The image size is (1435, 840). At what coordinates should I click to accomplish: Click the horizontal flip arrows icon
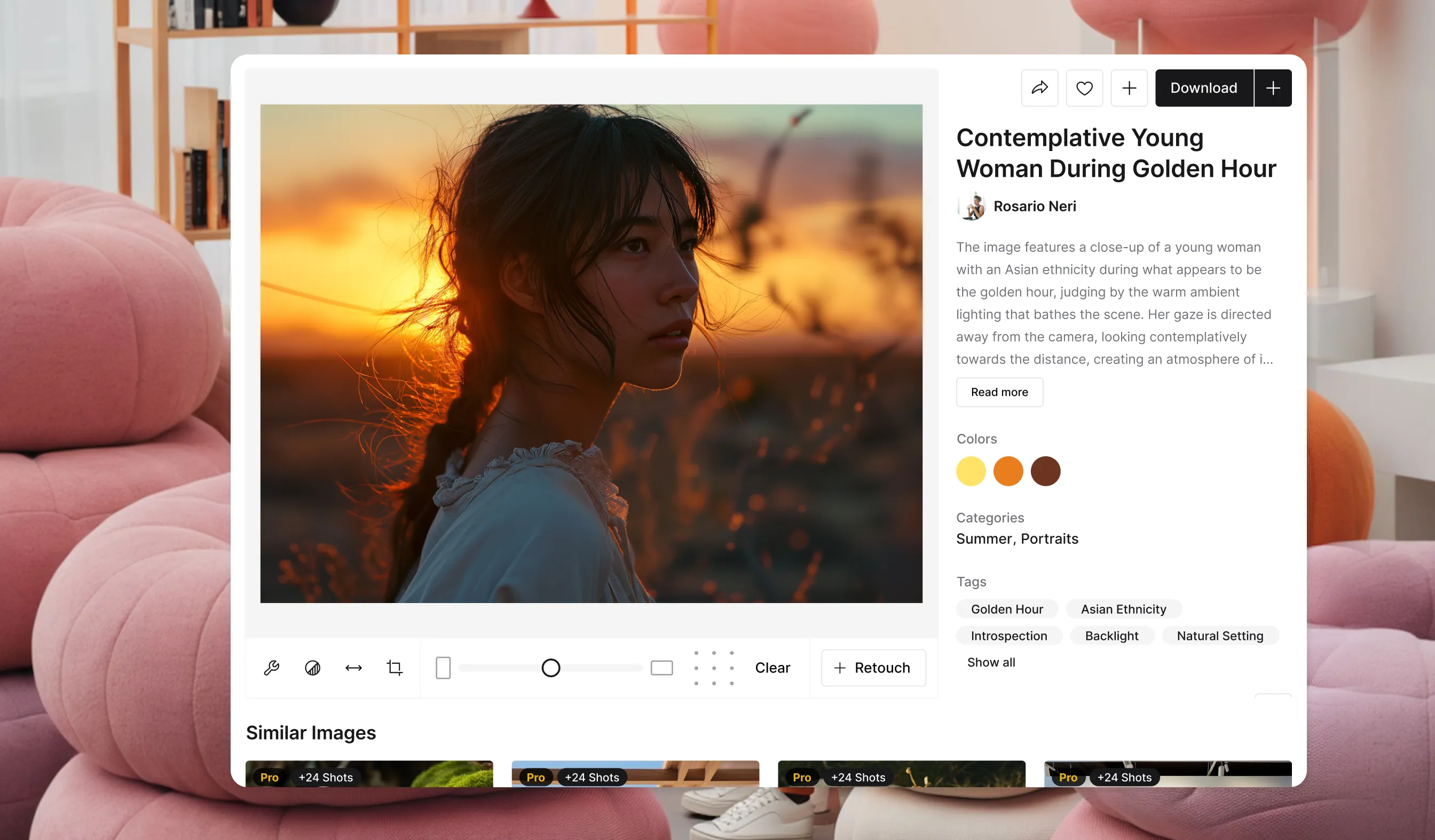pyautogui.click(x=353, y=668)
